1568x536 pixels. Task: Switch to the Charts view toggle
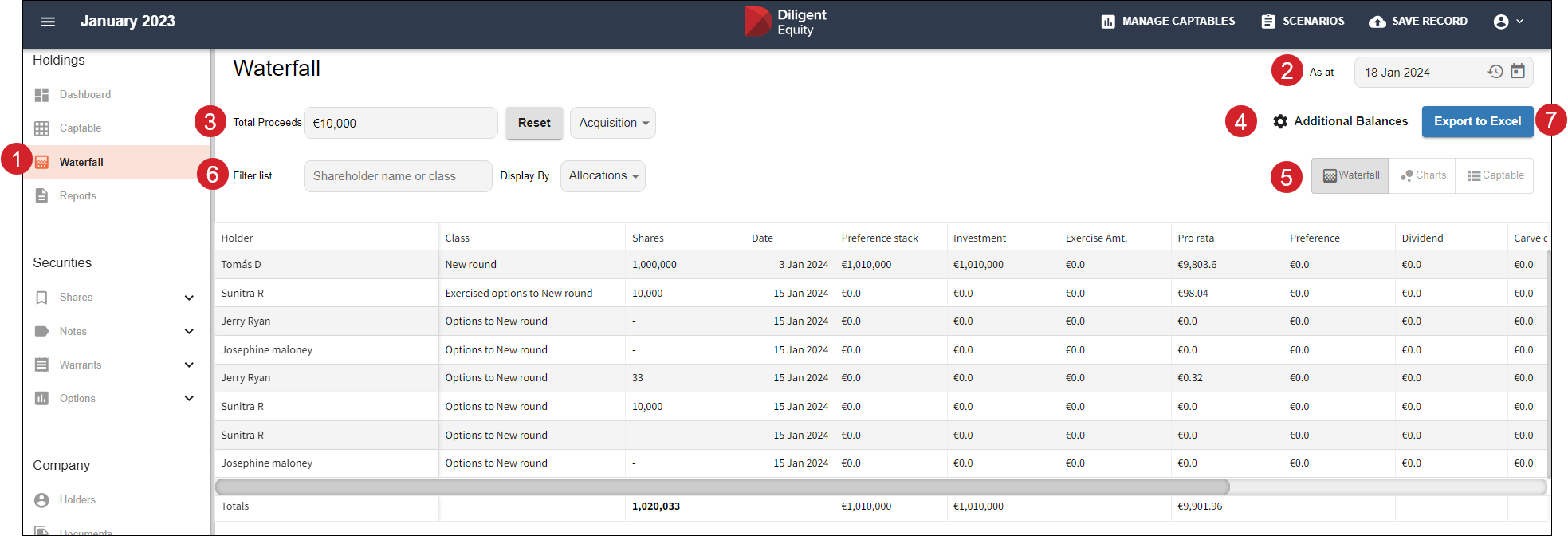1423,175
